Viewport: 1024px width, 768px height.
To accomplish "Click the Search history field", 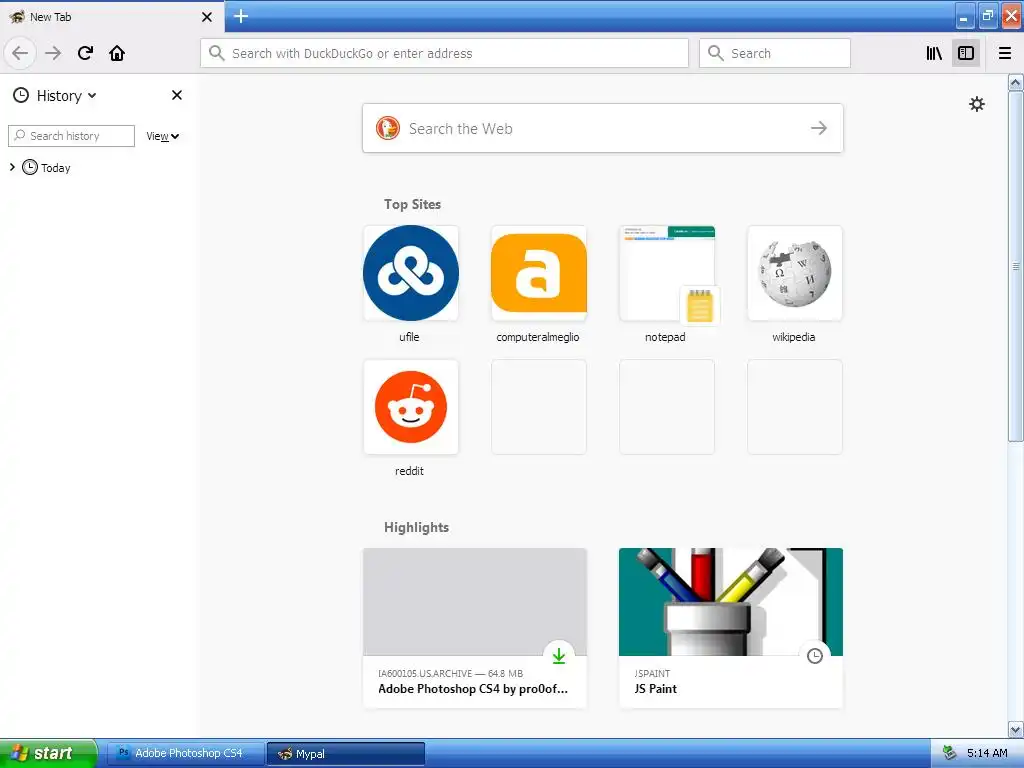I will pos(71,136).
